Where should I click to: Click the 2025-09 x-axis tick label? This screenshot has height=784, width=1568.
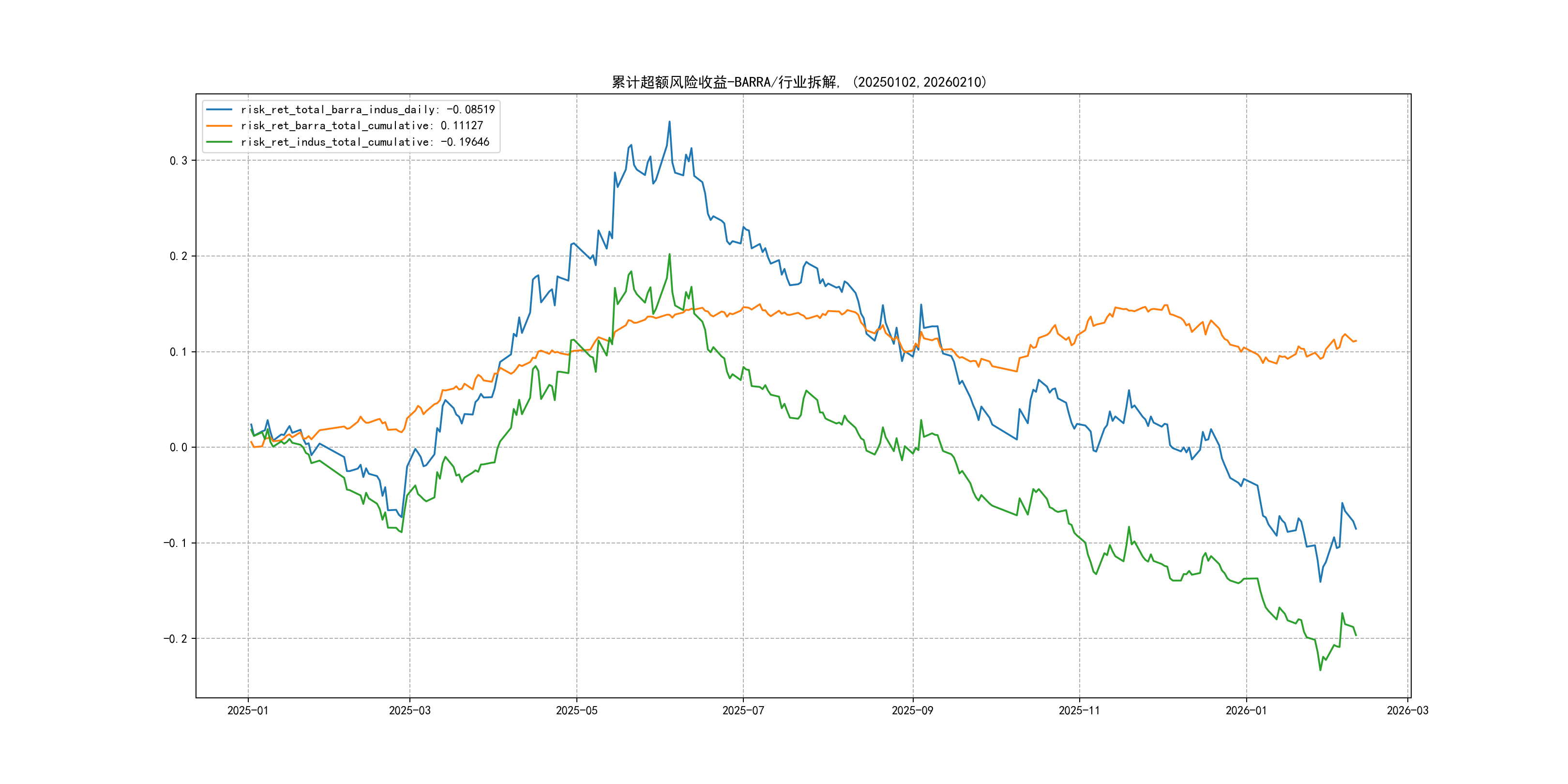point(912,710)
